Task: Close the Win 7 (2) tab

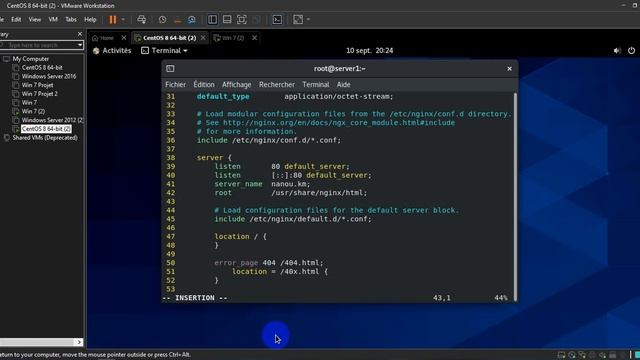Action: click(255, 38)
